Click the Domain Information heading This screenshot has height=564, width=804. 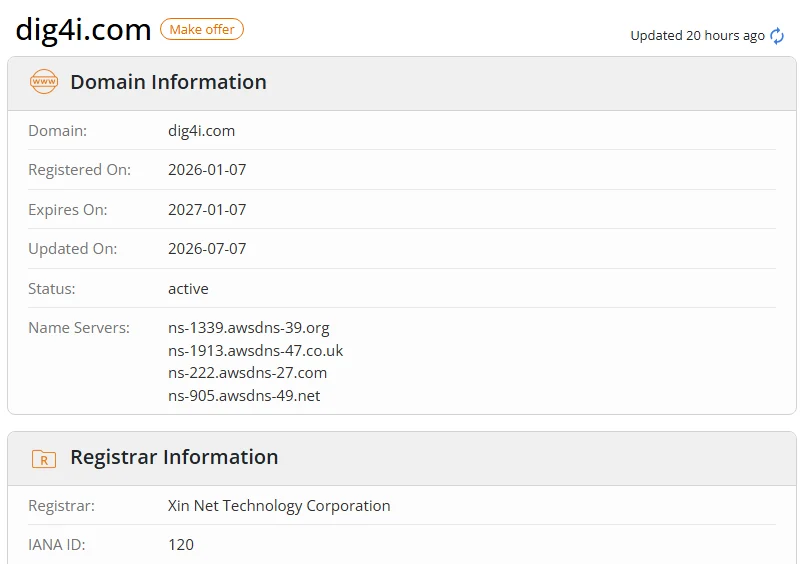169,82
